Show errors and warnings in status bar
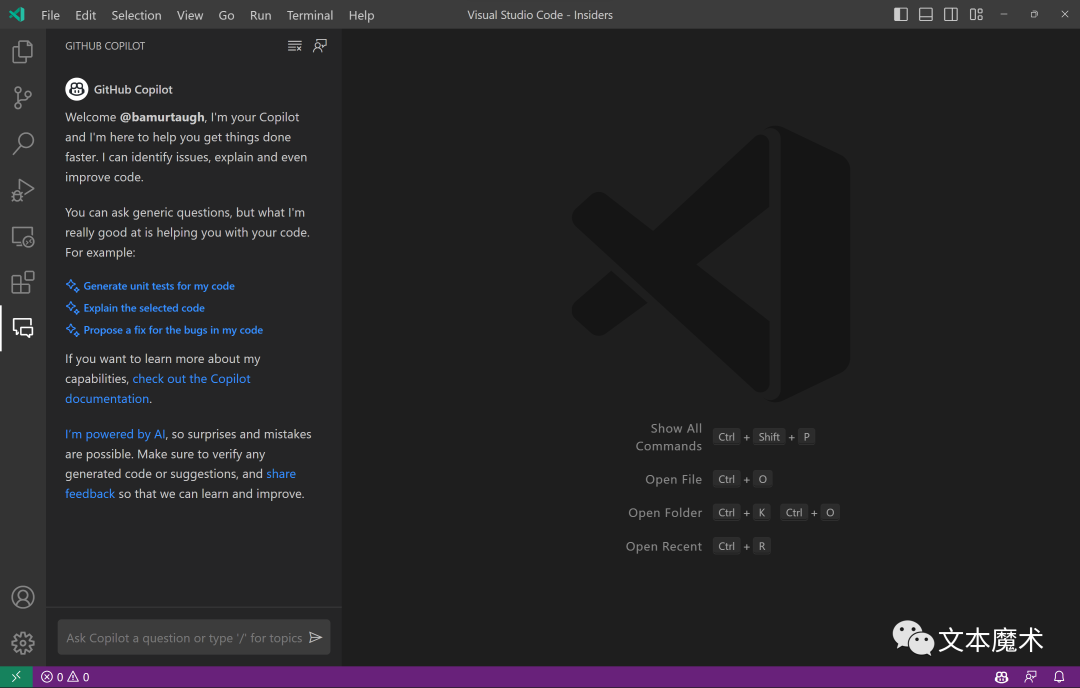 click(65, 677)
